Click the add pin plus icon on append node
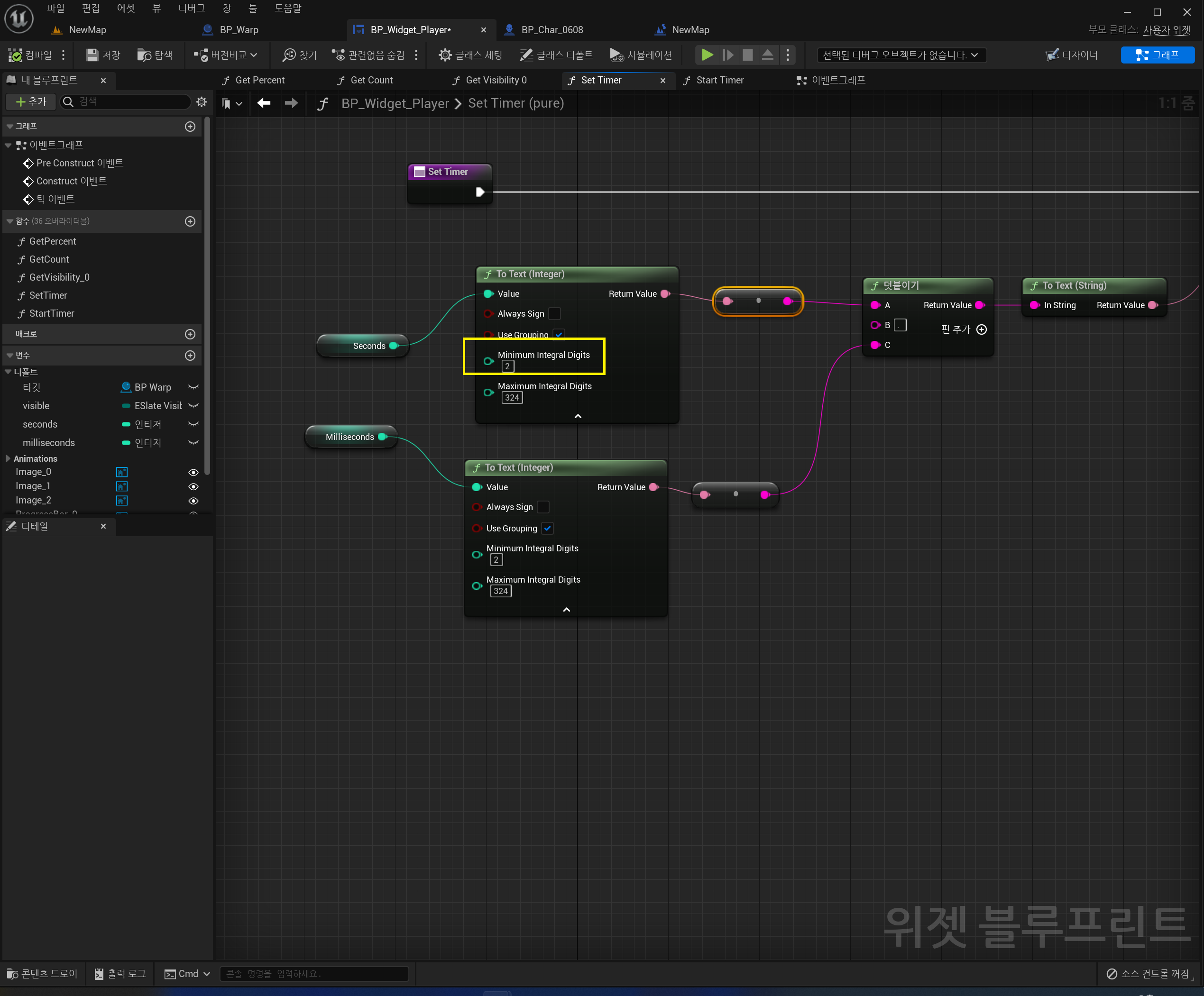The width and height of the screenshot is (1204, 996). tap(982, 329)
